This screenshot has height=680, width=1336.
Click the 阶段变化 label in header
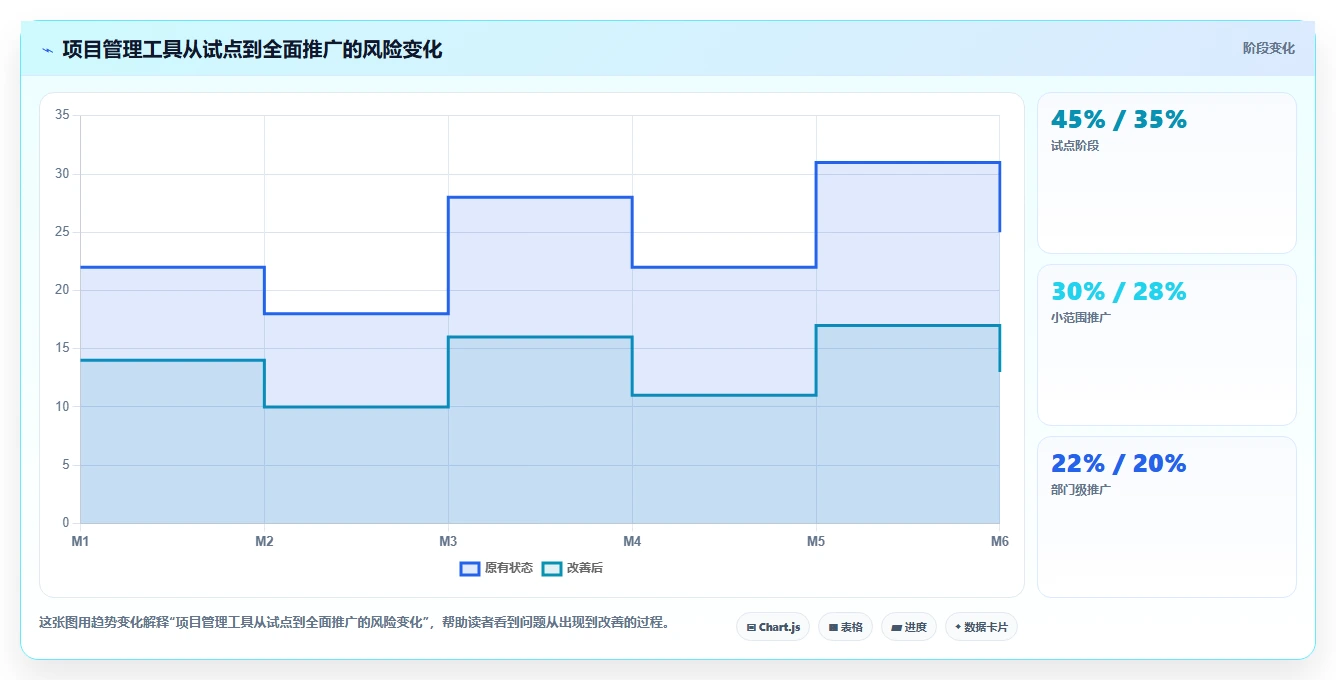pyautogui.click(x=1268, y=48)
